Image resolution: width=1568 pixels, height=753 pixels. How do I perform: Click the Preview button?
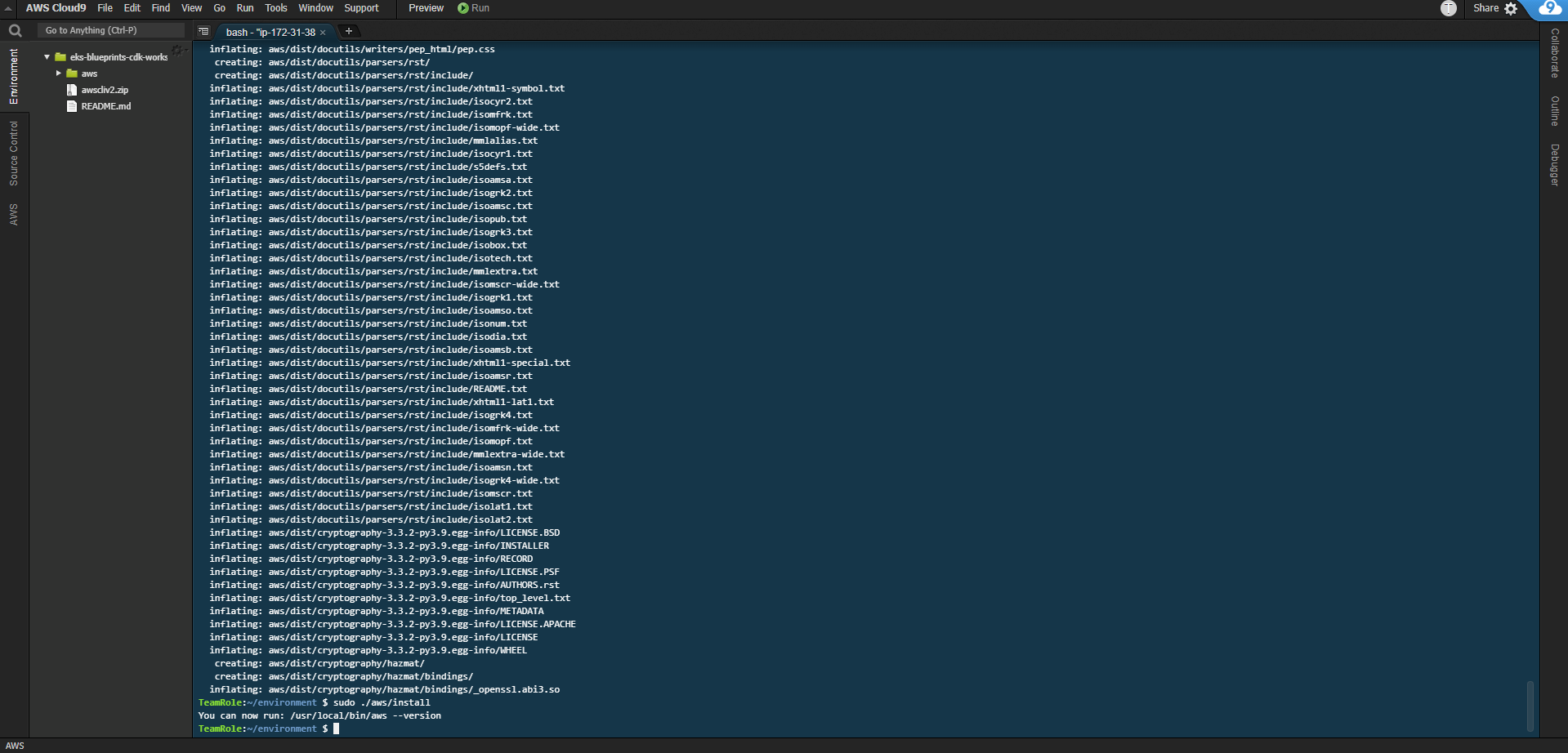point(426,8)
